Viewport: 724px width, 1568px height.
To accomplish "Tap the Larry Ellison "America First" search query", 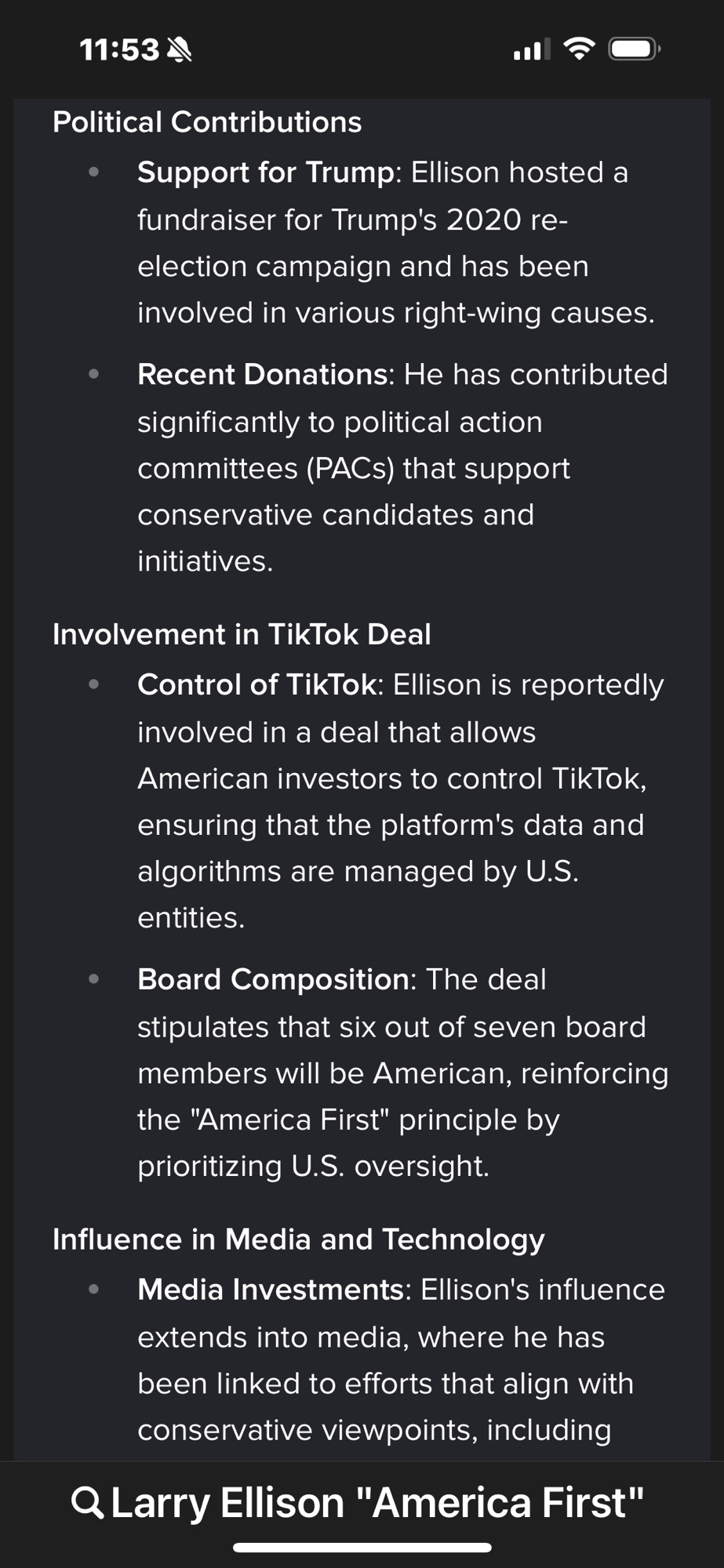I will click(377, 1502).
